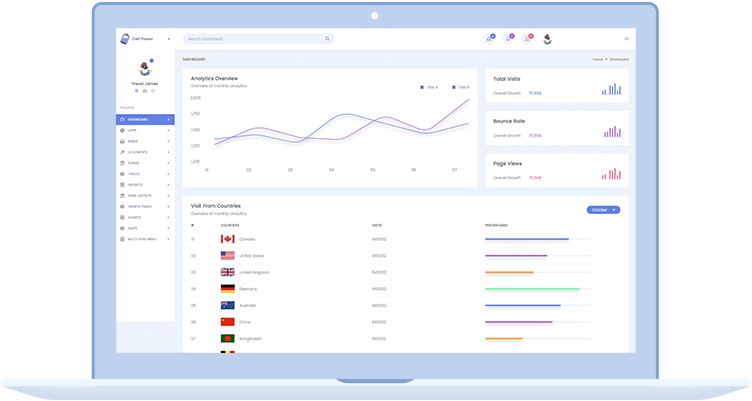
Task: Toggle Site B series in chart legend
Action: [x=459, y=87]
